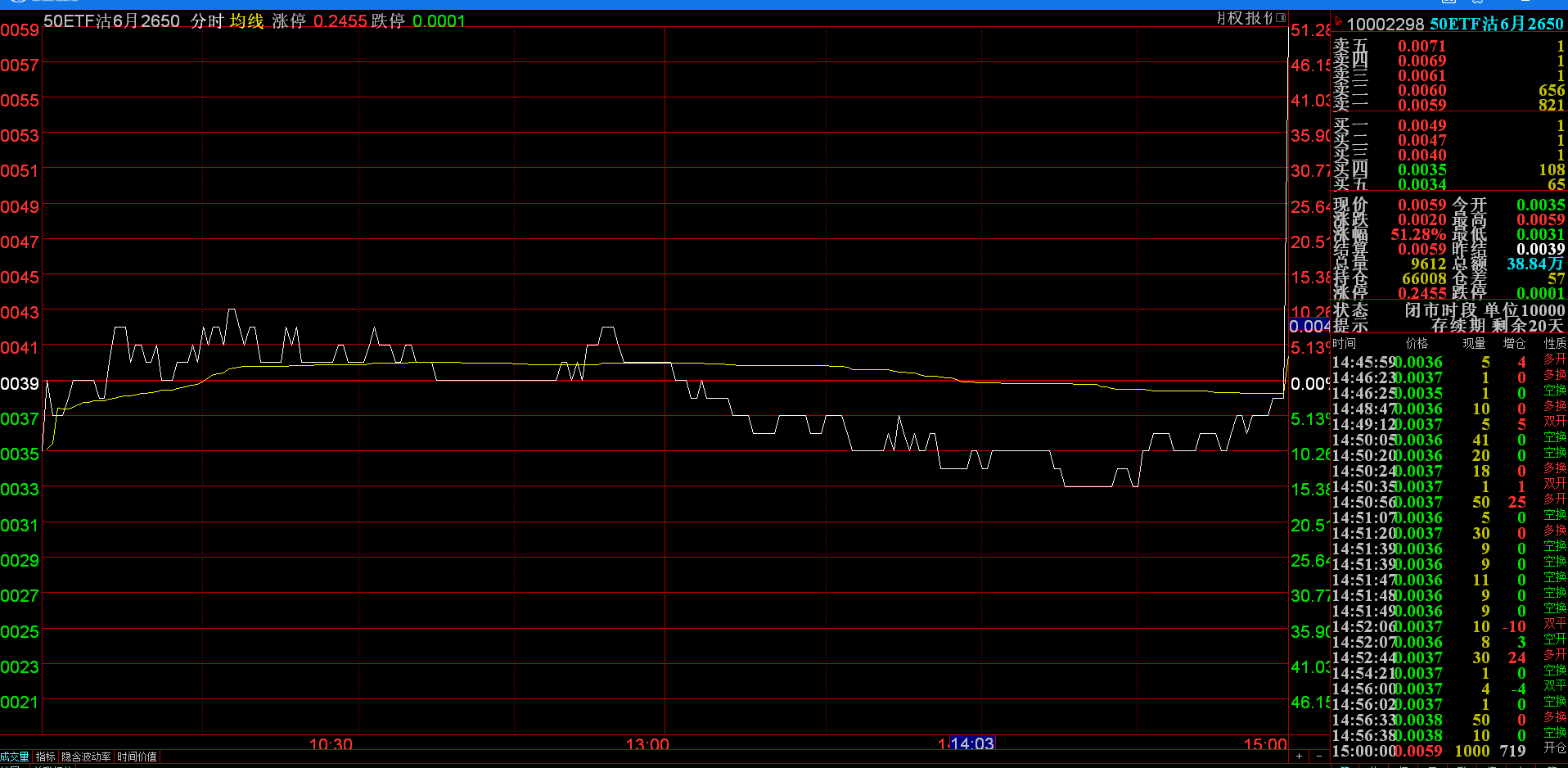Screen dimensions: 1568x768
Task: Click the plus zoom button under the chart
Action: pos(1299,757)
